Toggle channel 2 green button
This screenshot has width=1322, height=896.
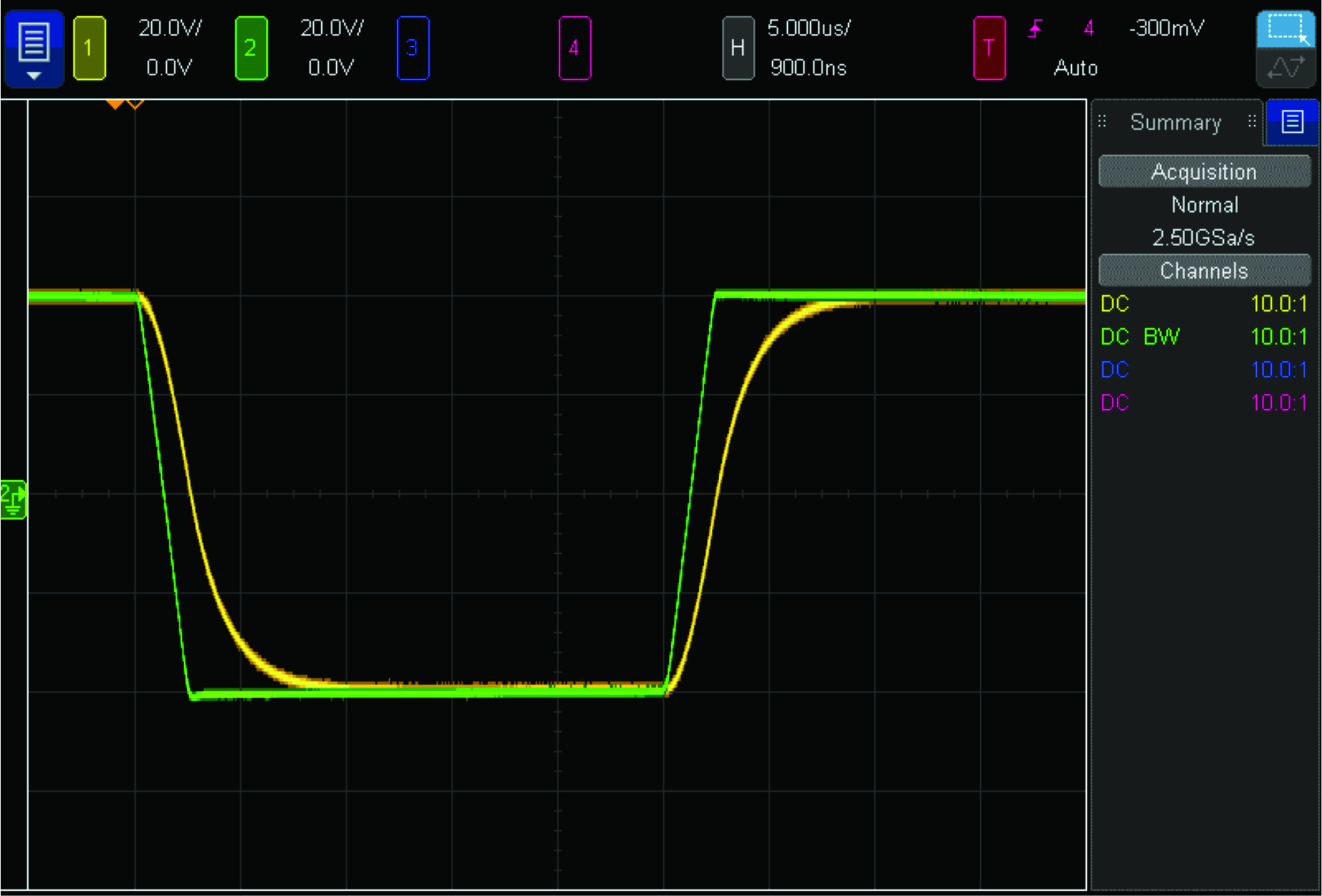coord(251,49)
